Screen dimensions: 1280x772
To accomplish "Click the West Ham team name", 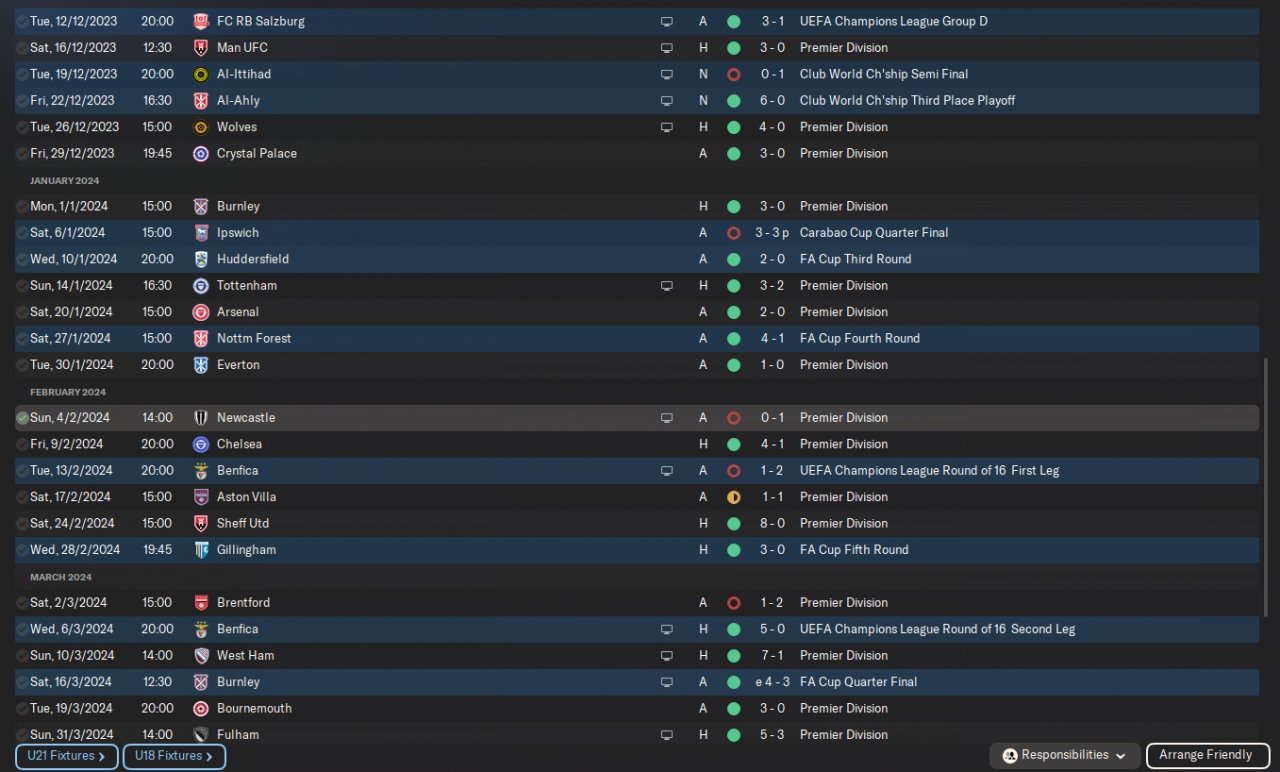I will (x=245, y=656).
